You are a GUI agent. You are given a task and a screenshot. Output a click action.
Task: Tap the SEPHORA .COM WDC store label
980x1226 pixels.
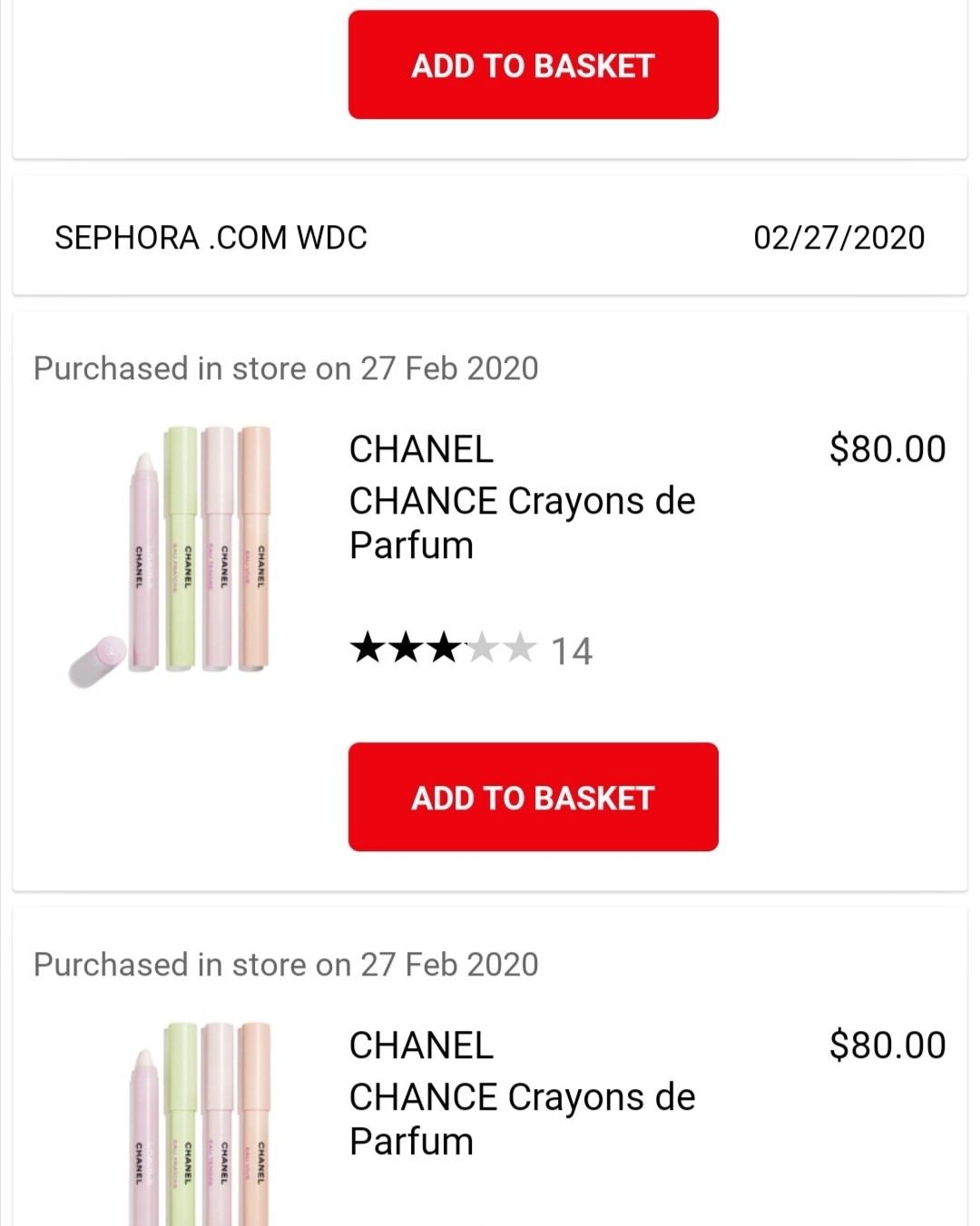(x=211, y=238)
